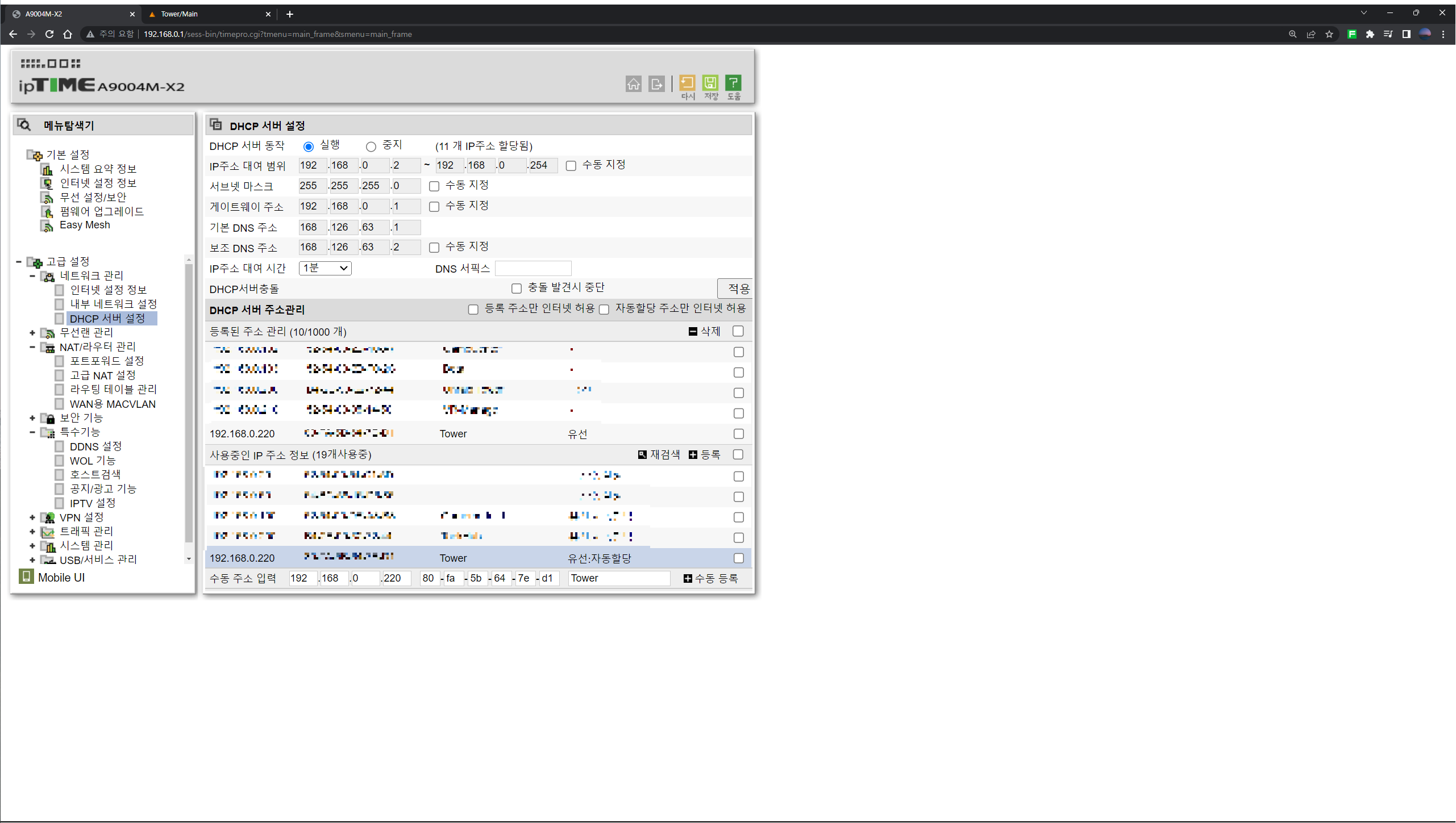Screen dimensions: 1456x823
Task: Expand the 무선랜 관리 tree node
Action: pyautogui.click(x=32, y=333)
